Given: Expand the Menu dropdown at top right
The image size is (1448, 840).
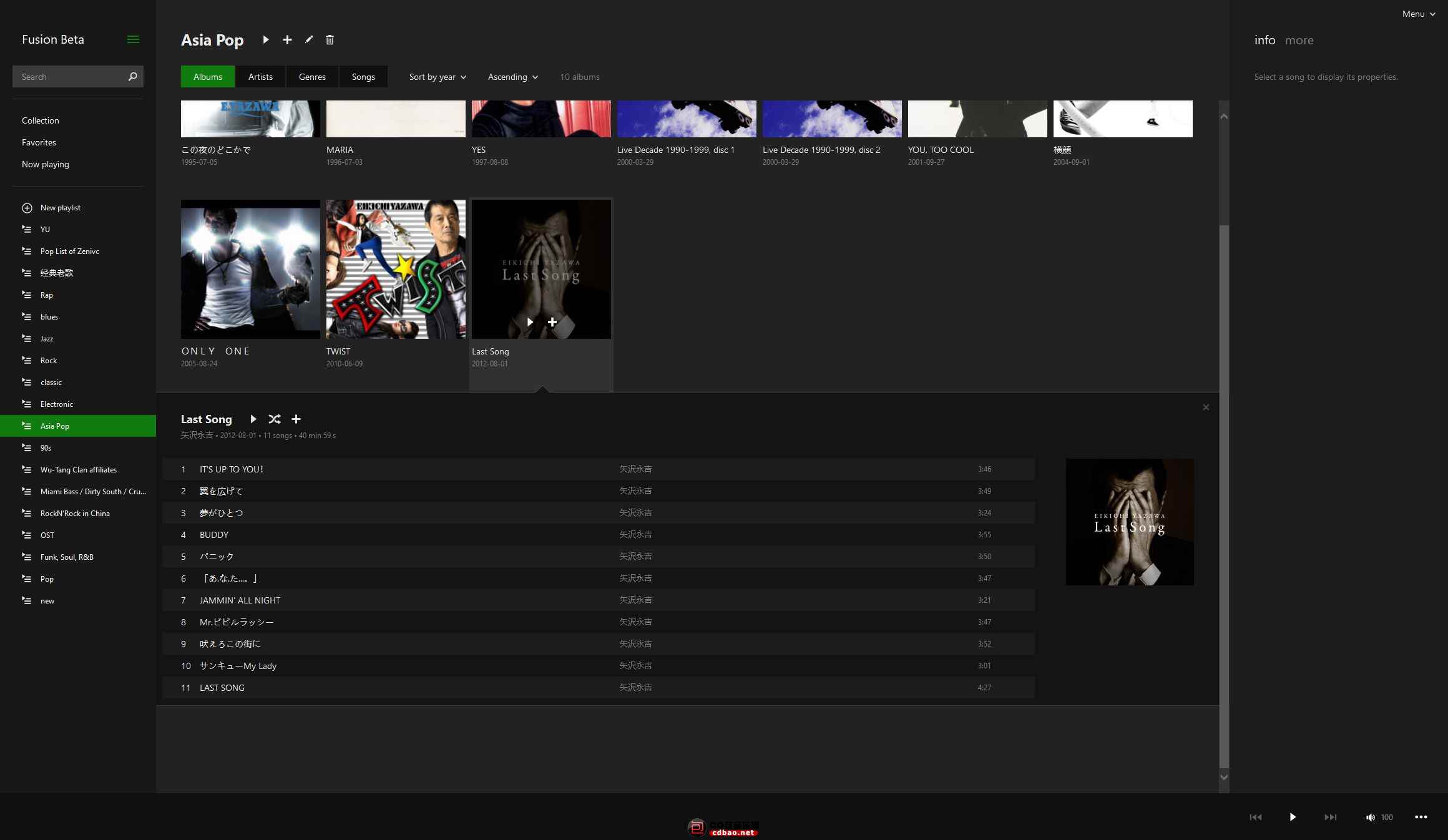Looking at the screenshot, I should coord(1418,14).
